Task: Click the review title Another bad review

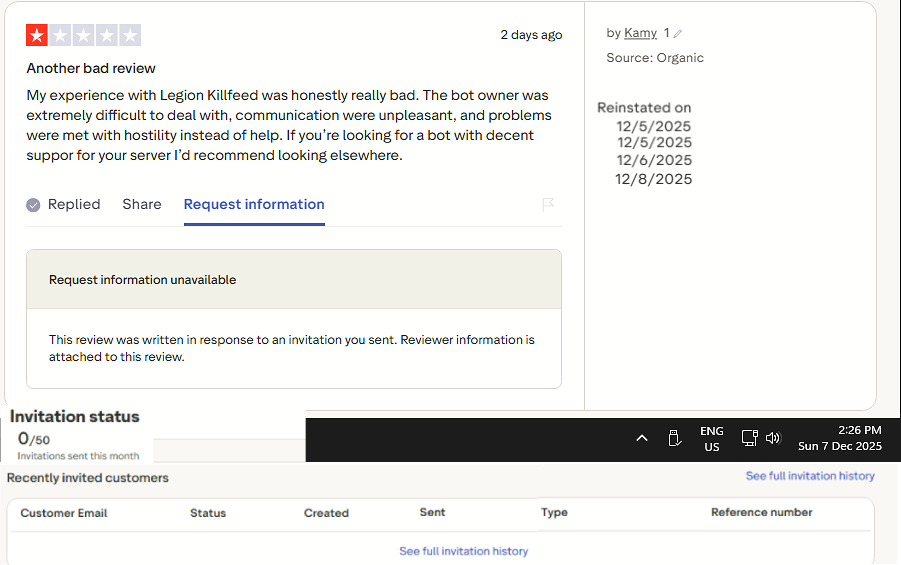Action: pos(91,68)
